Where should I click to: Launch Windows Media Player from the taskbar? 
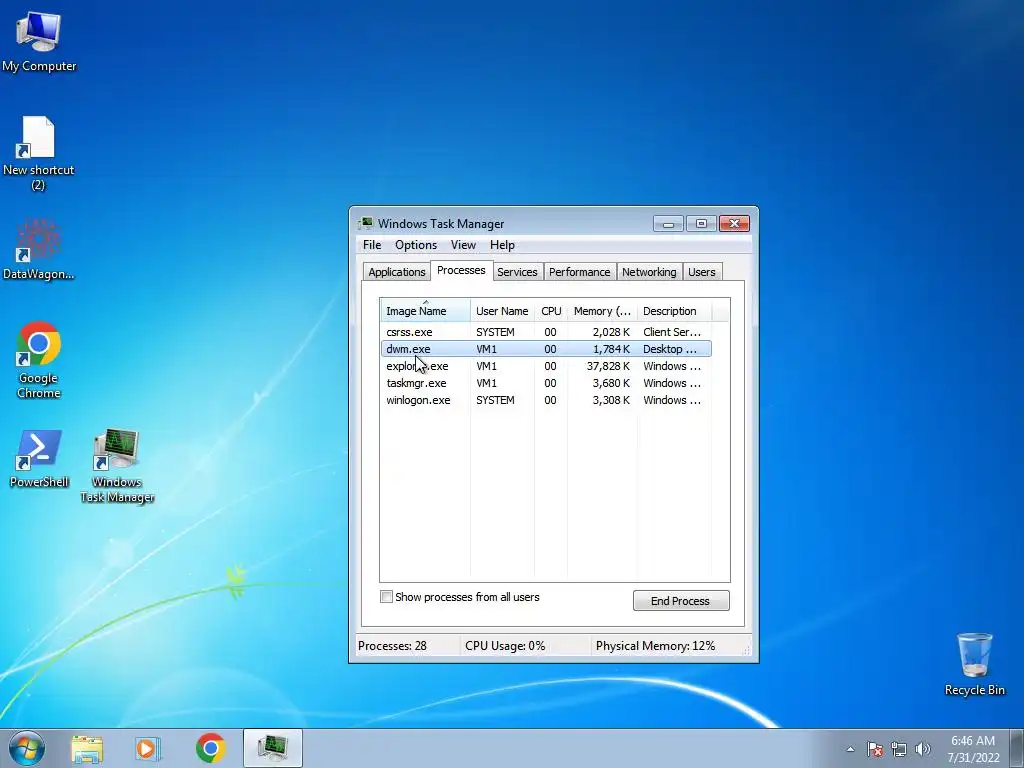coord(148,748)
